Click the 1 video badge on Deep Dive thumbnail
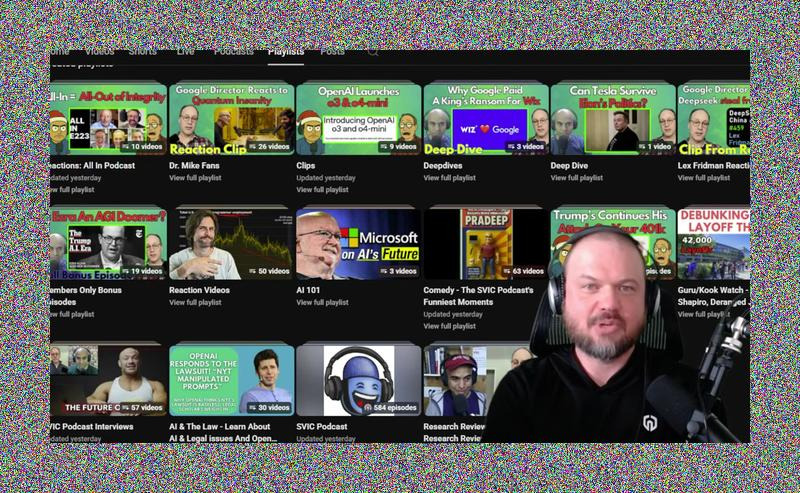Viewport: 800px width, 493px height. click(655, 146)
